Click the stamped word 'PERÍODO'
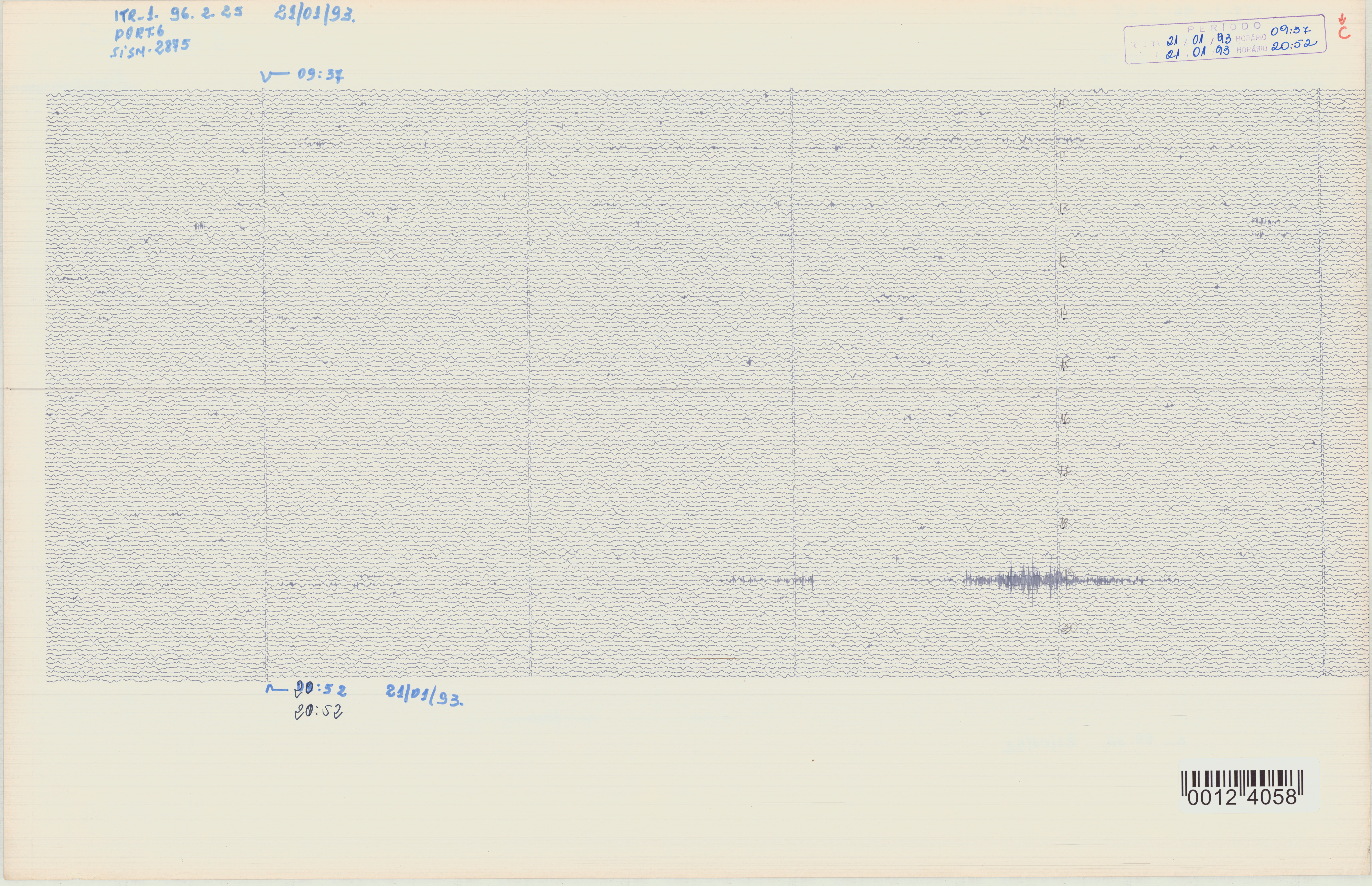The width and height of the screenshot is (1372, 886). 1225,27
